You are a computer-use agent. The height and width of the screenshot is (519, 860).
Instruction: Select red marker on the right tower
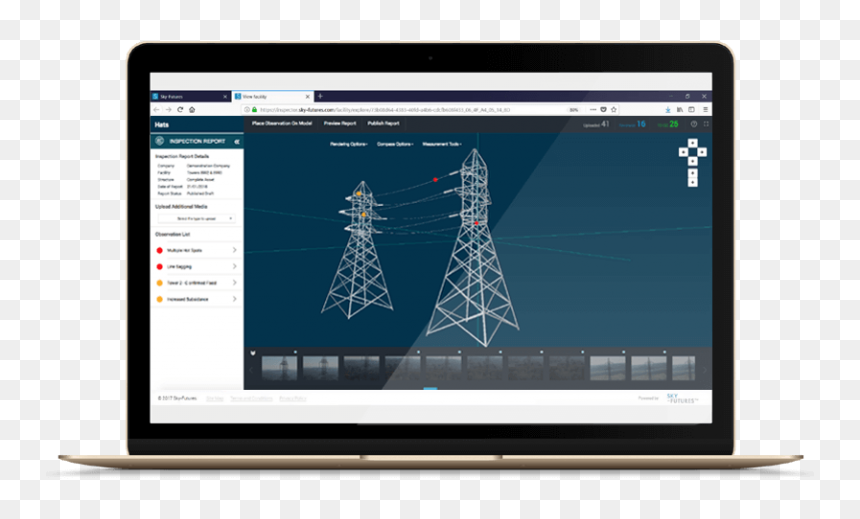click(476, 223)
